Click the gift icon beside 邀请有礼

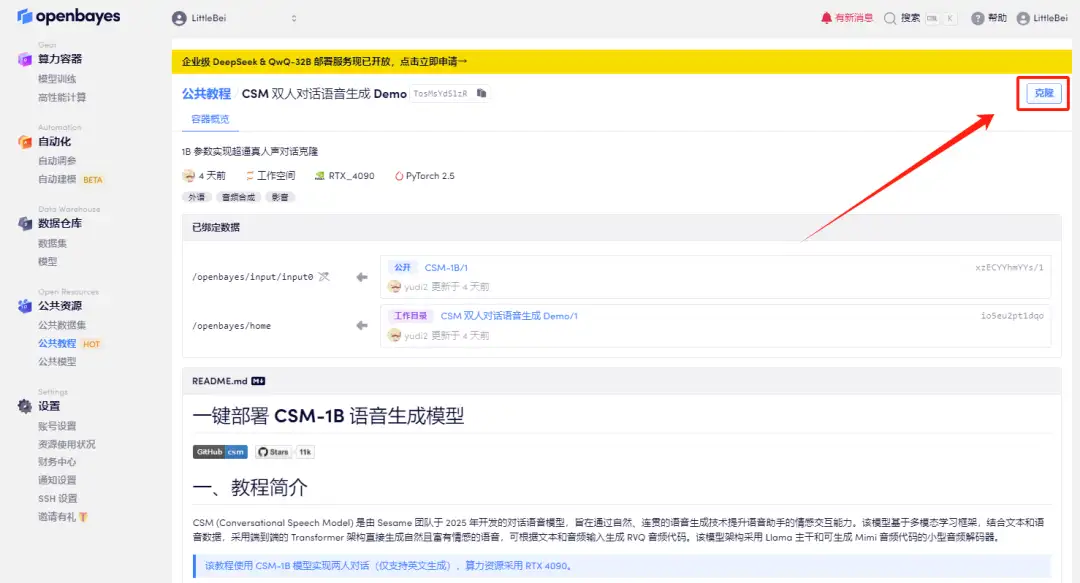tap(83, 516)
